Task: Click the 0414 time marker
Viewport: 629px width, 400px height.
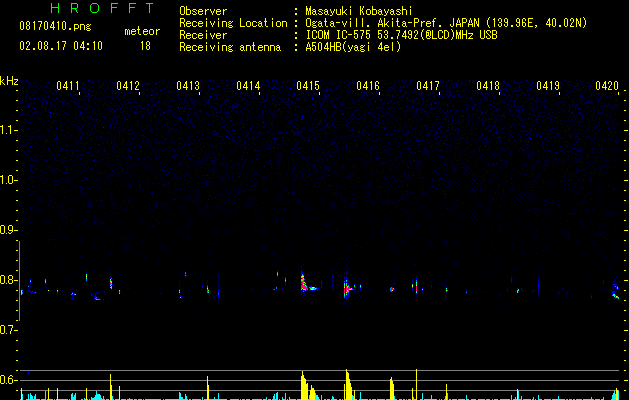Action: pos(248,86)
